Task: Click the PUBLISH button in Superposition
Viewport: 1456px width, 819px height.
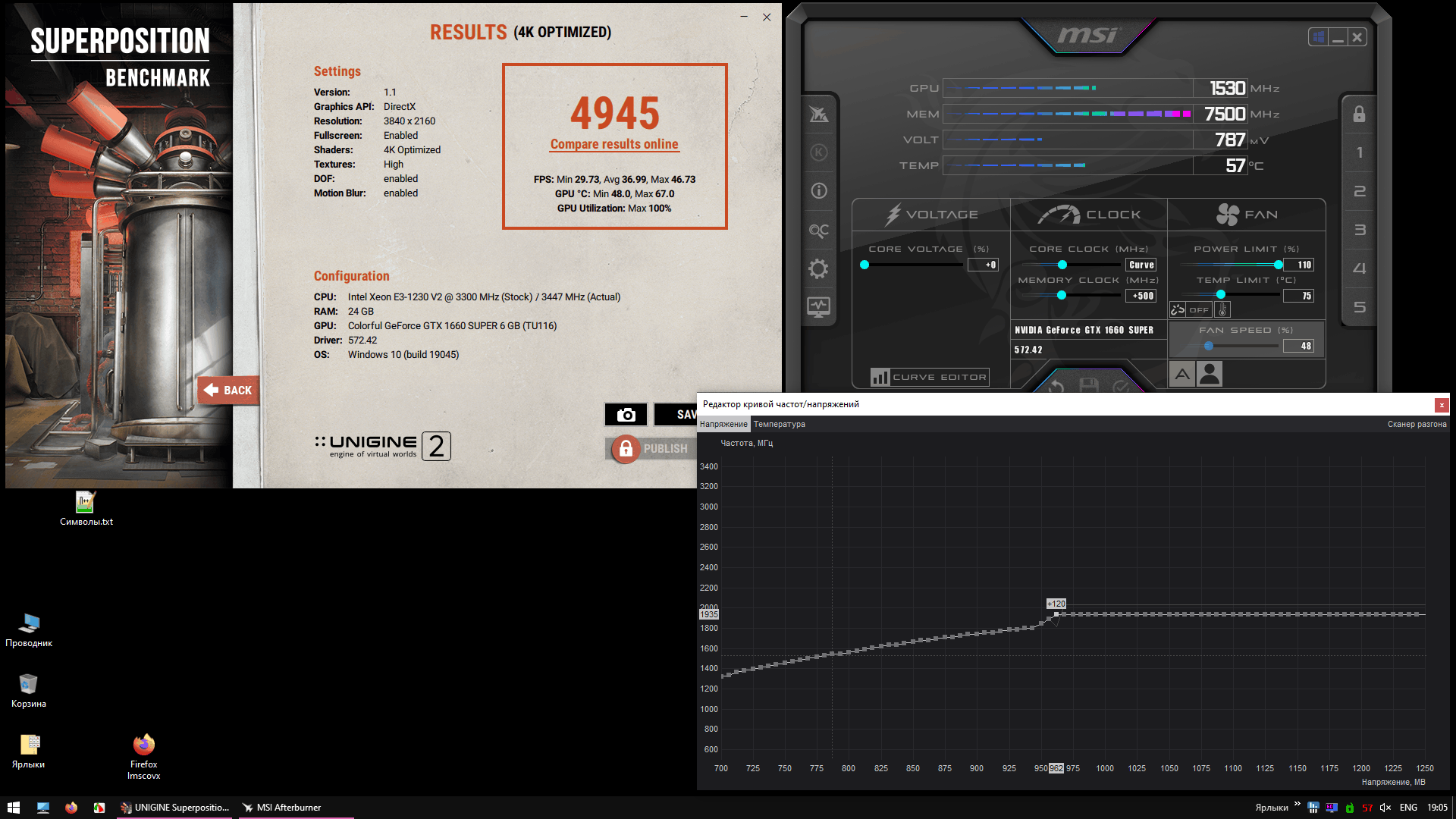Action: 652,449
